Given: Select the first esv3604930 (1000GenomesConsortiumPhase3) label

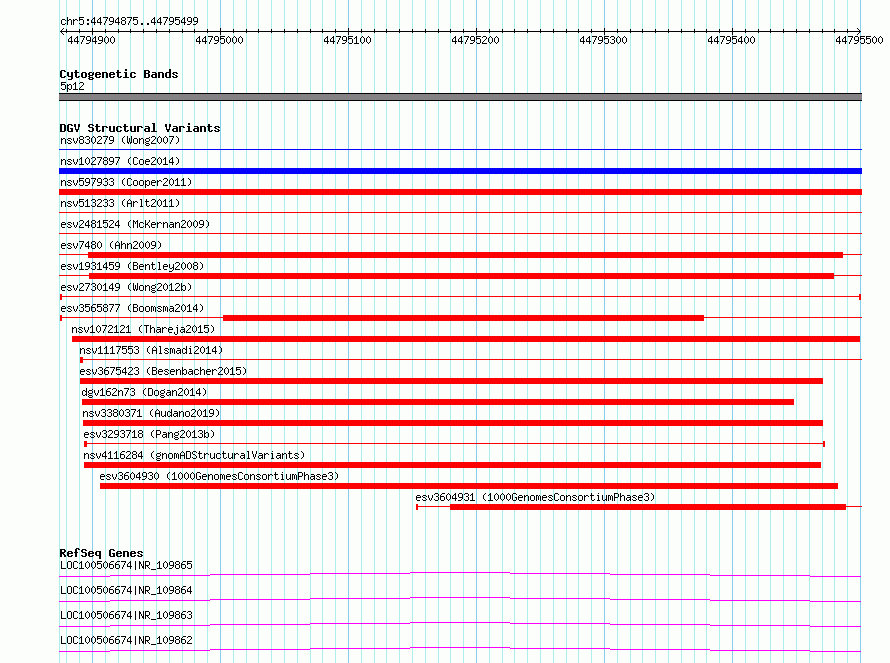Looking at the screenshot, I should click(x=219, y=476).
